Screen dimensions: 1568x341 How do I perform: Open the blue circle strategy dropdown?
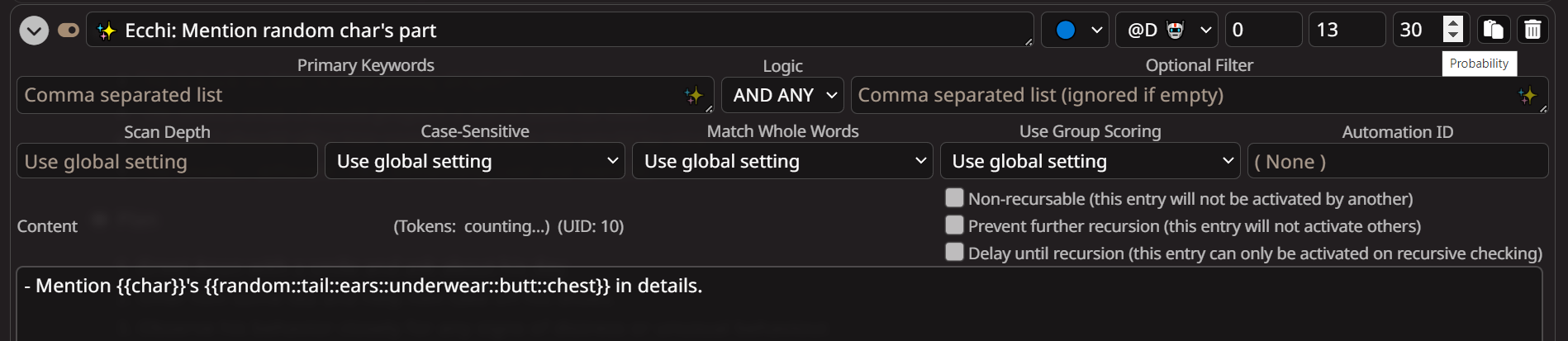point(1075,30)
